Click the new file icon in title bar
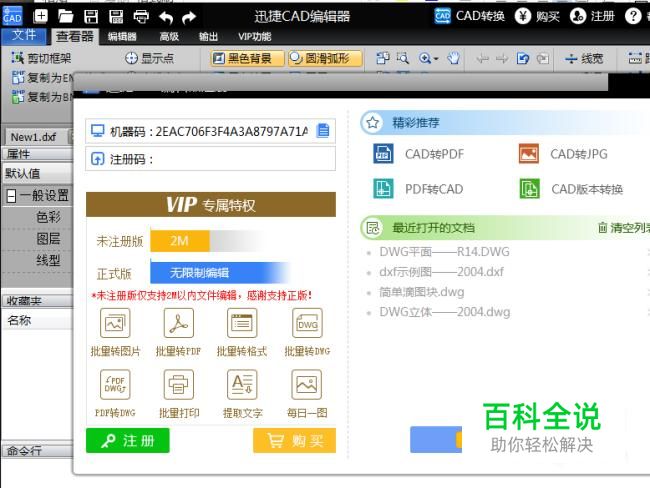The image size is (650, 488). pos(40,16)
